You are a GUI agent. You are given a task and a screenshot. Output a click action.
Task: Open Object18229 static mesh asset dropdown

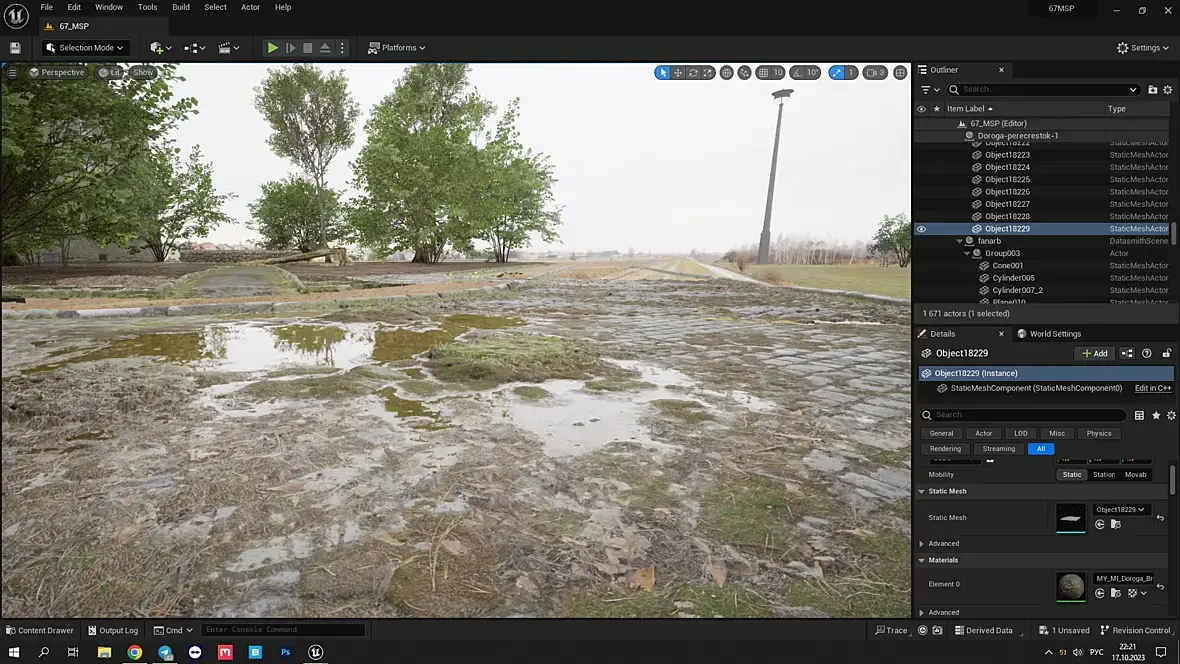point(1121,510)
